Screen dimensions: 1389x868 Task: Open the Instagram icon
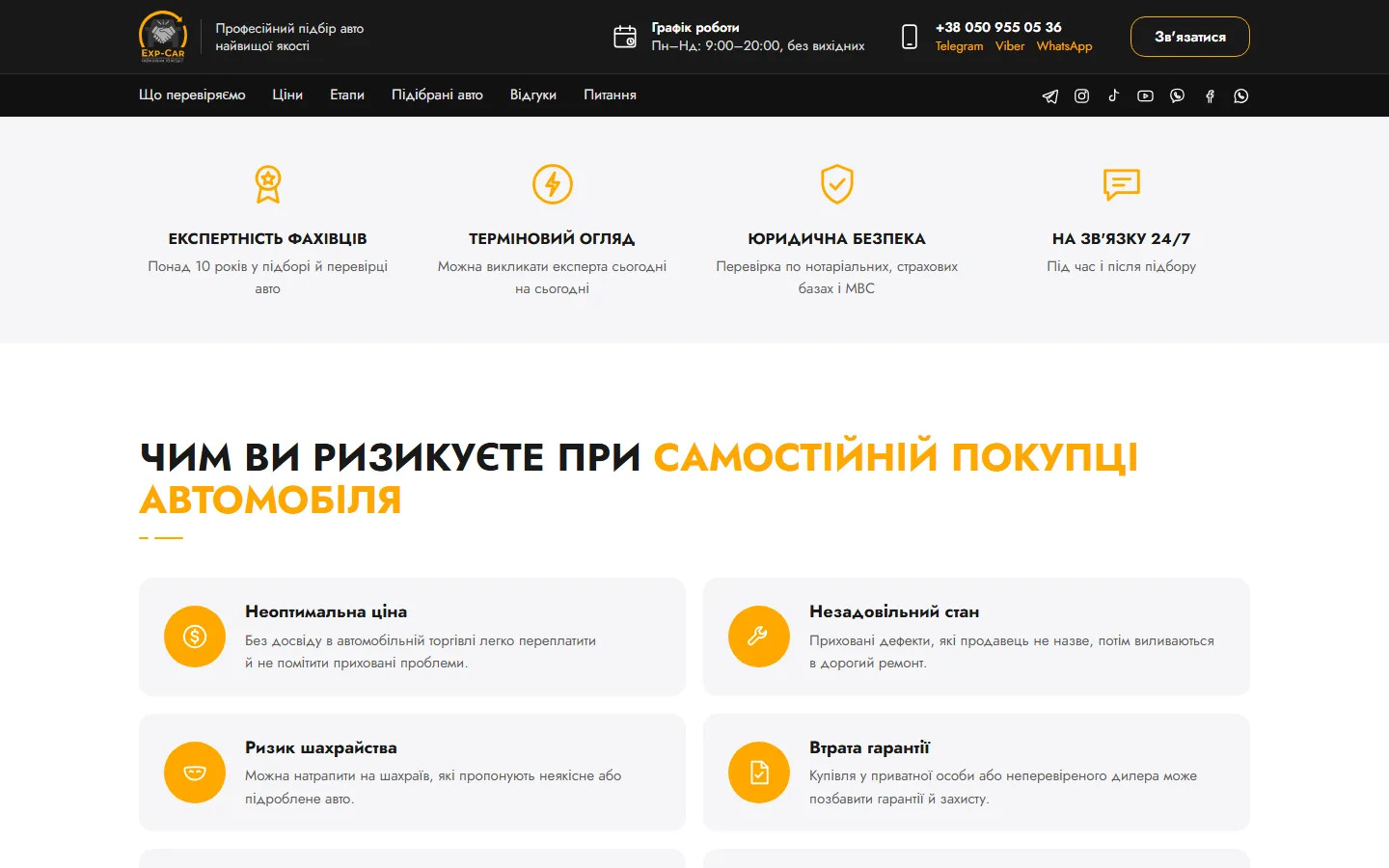[x=1082, y=95]
